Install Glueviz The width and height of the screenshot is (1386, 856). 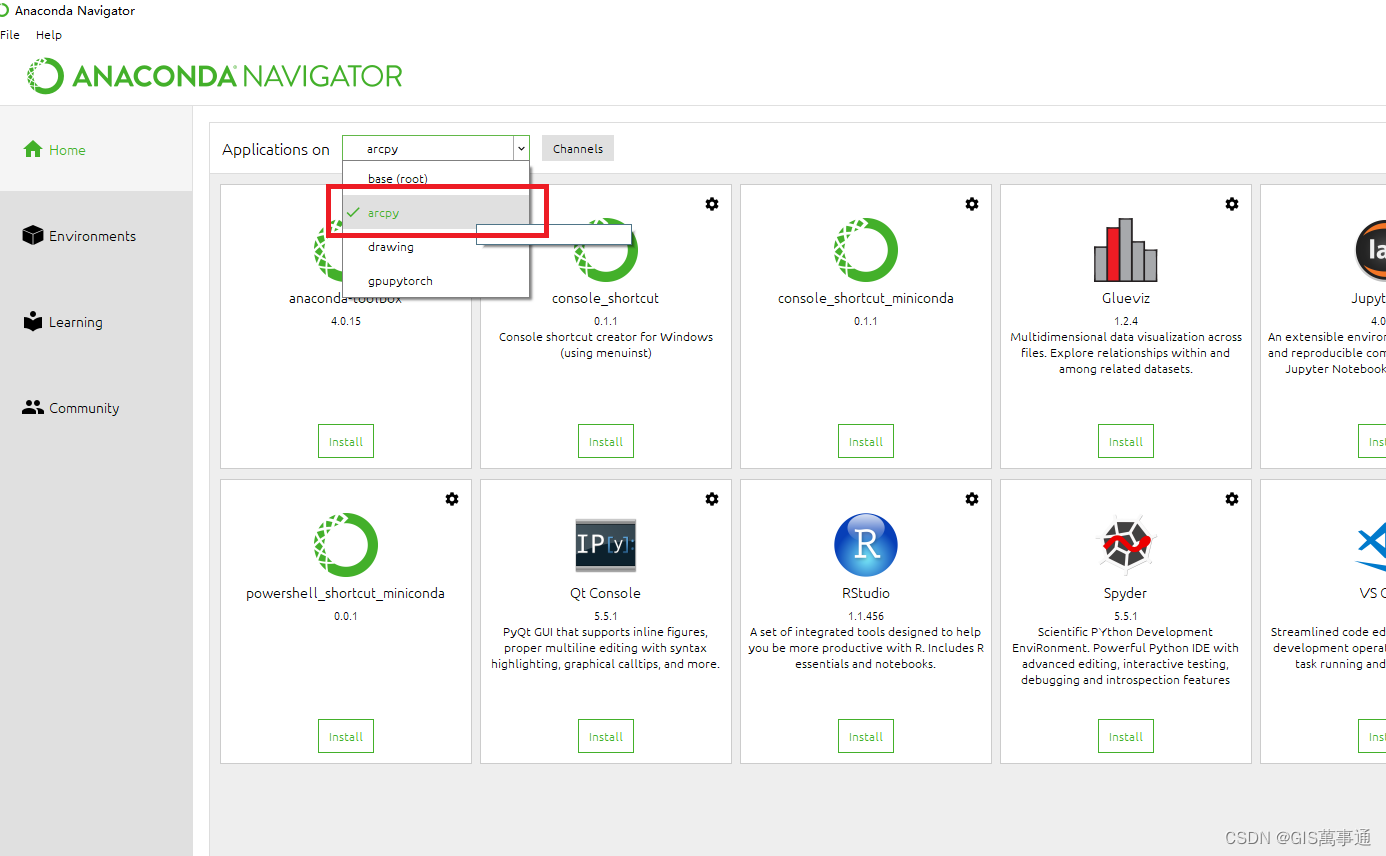pos(1126,441)
